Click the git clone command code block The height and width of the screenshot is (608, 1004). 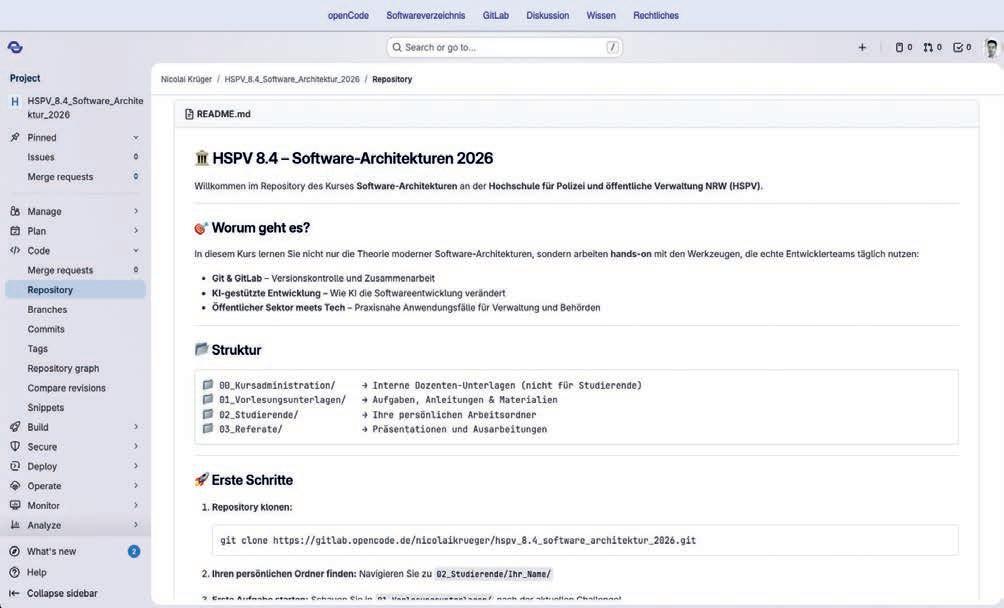(585, 540)
